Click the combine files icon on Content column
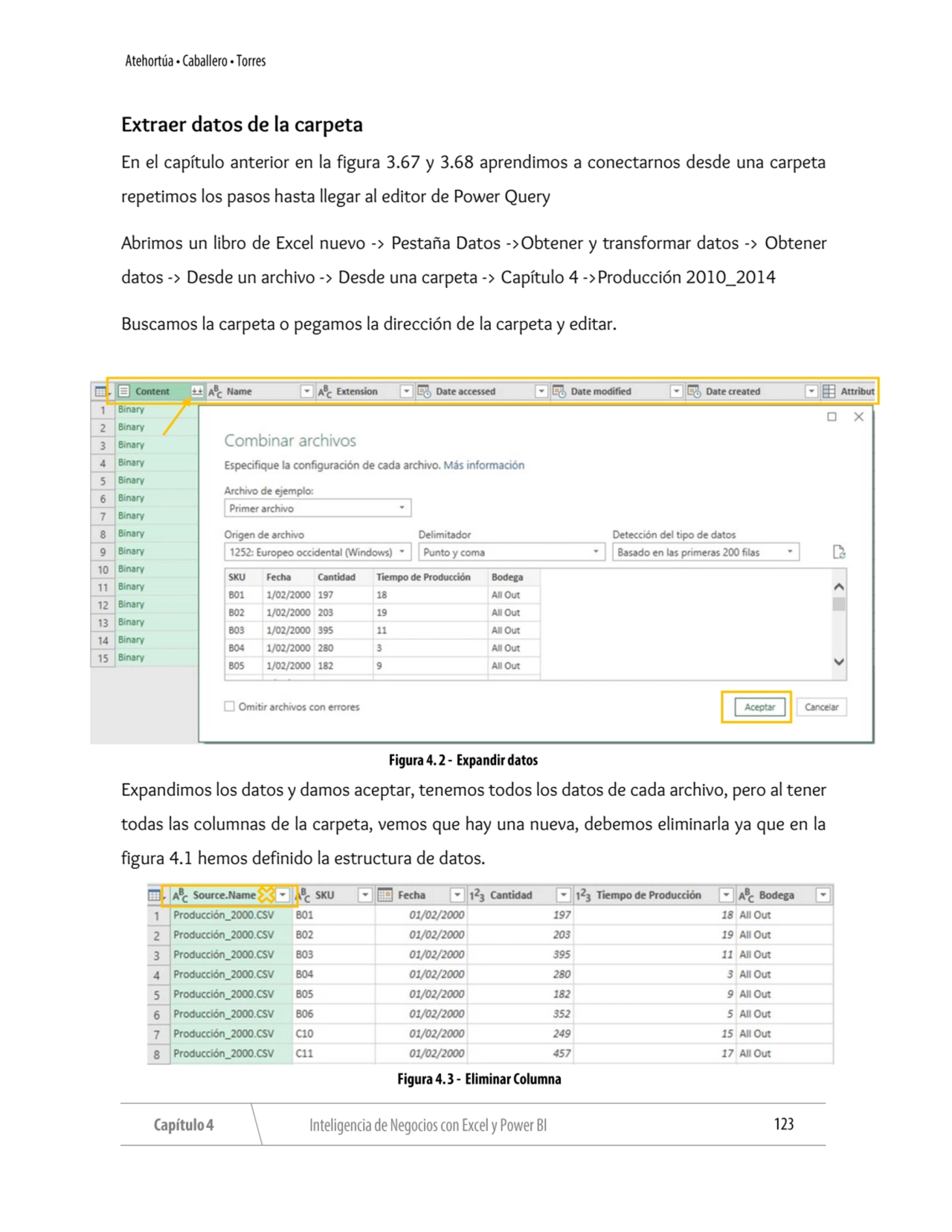Screen dimensions: 952x1232 coord(197,391)
